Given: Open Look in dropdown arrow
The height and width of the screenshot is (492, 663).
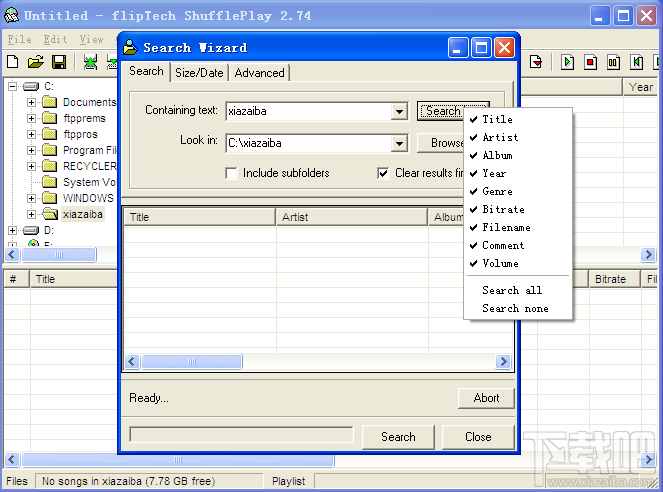Looking at the screenshot, I should [399, 143].
